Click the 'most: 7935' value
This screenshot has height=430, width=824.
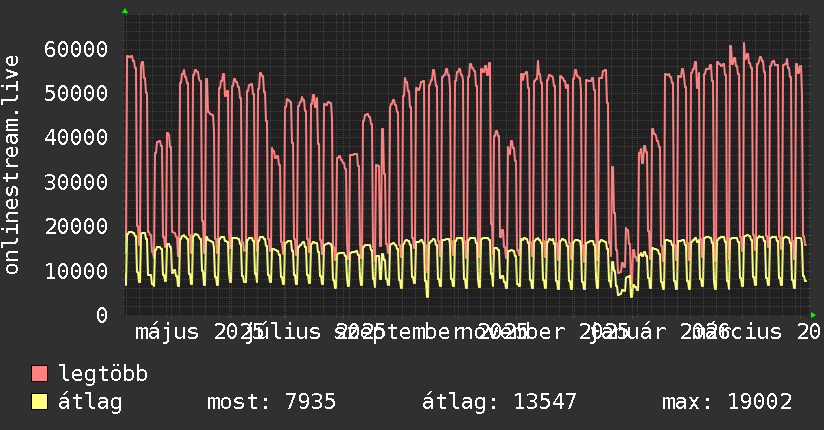[x=271, y=402]
